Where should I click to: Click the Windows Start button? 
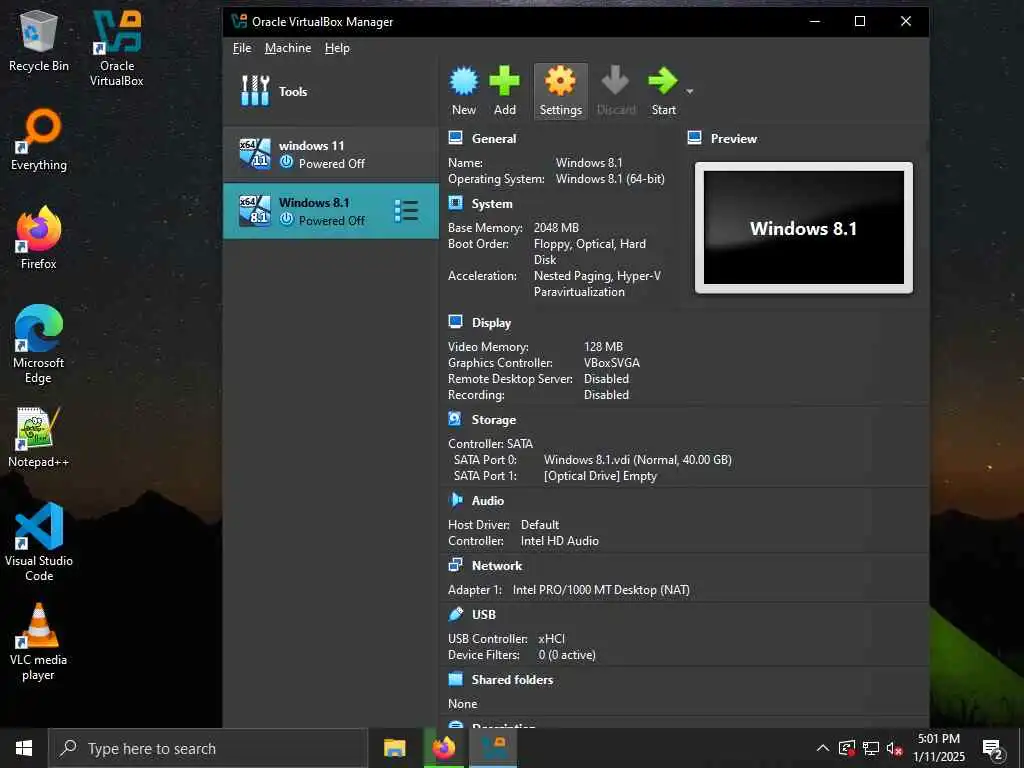[x=24, y=748]
